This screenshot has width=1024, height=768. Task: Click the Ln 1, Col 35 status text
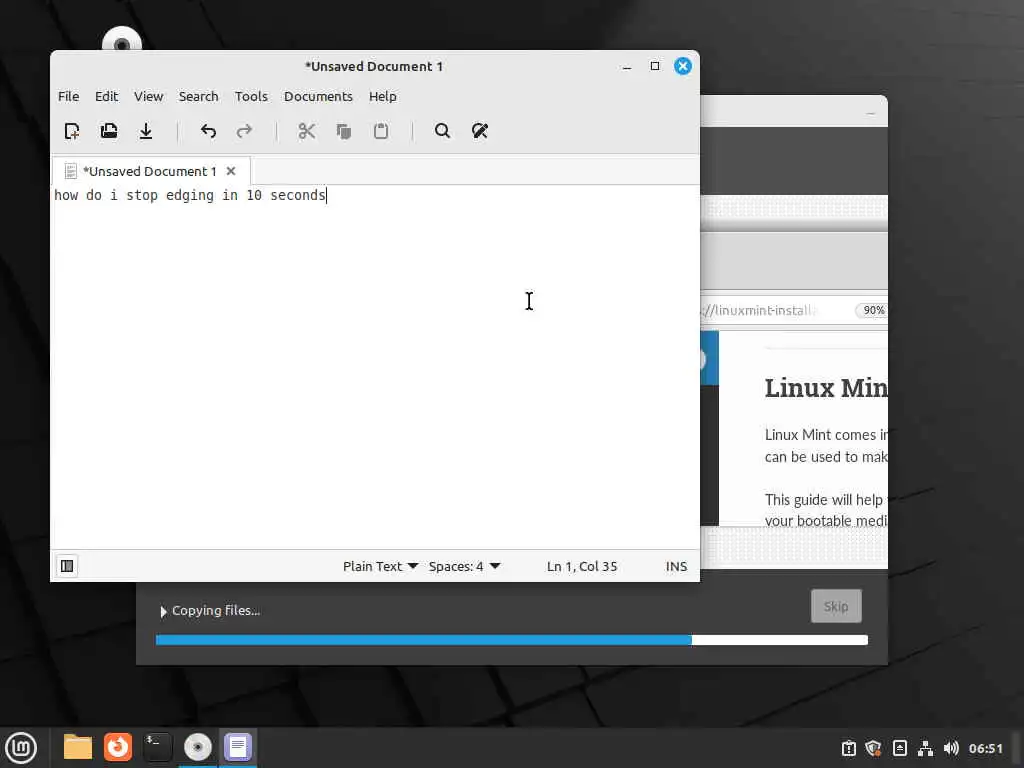coord(582,566)
